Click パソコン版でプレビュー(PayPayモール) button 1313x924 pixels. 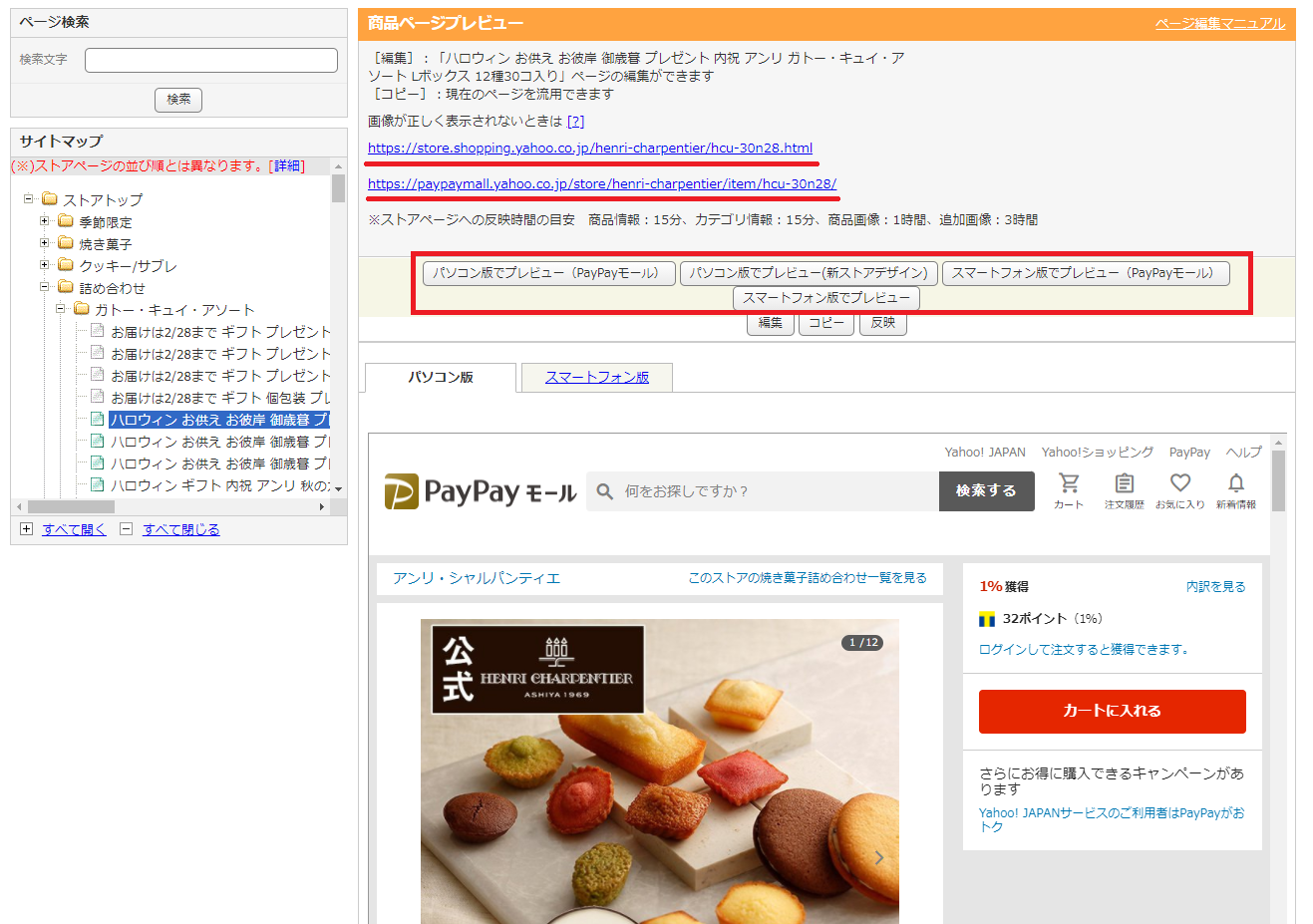point(549,273)
